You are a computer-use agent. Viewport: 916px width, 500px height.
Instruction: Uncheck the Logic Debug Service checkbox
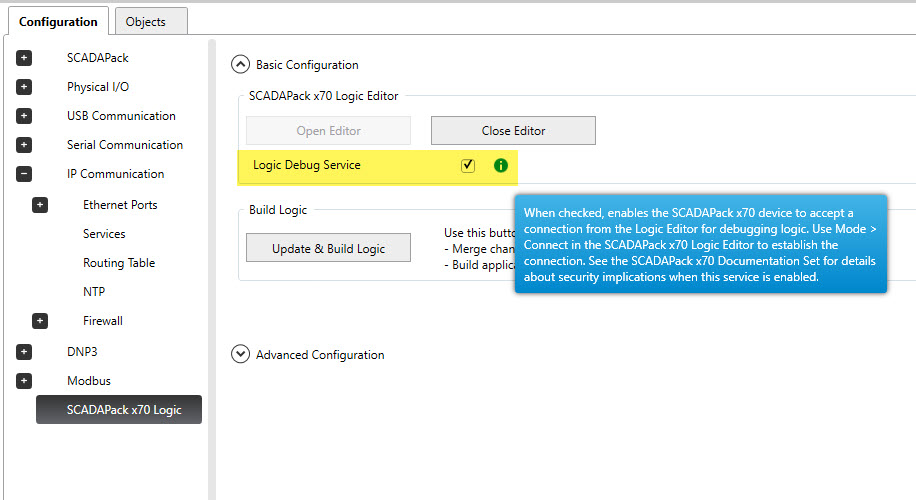coord(468,165)
